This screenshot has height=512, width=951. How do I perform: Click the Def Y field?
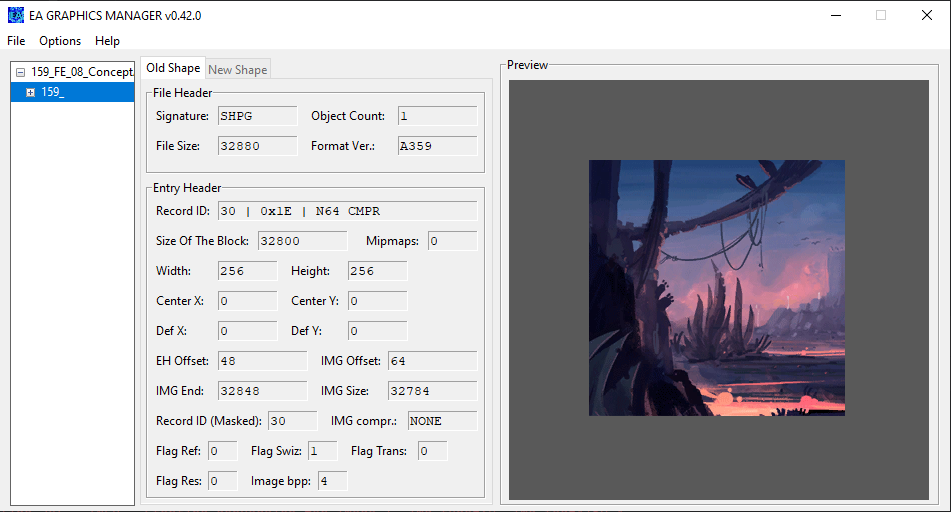coord(377,331)
